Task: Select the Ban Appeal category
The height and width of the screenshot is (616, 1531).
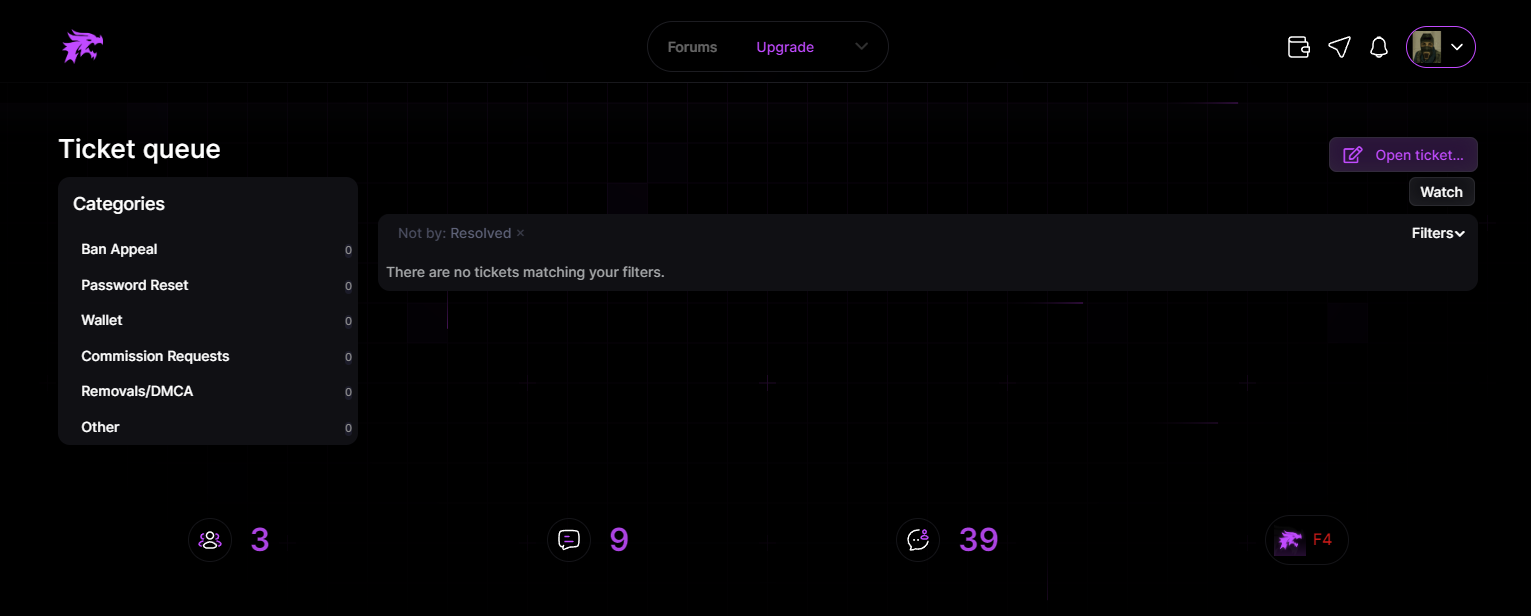Action: click(x=119, y=249)
